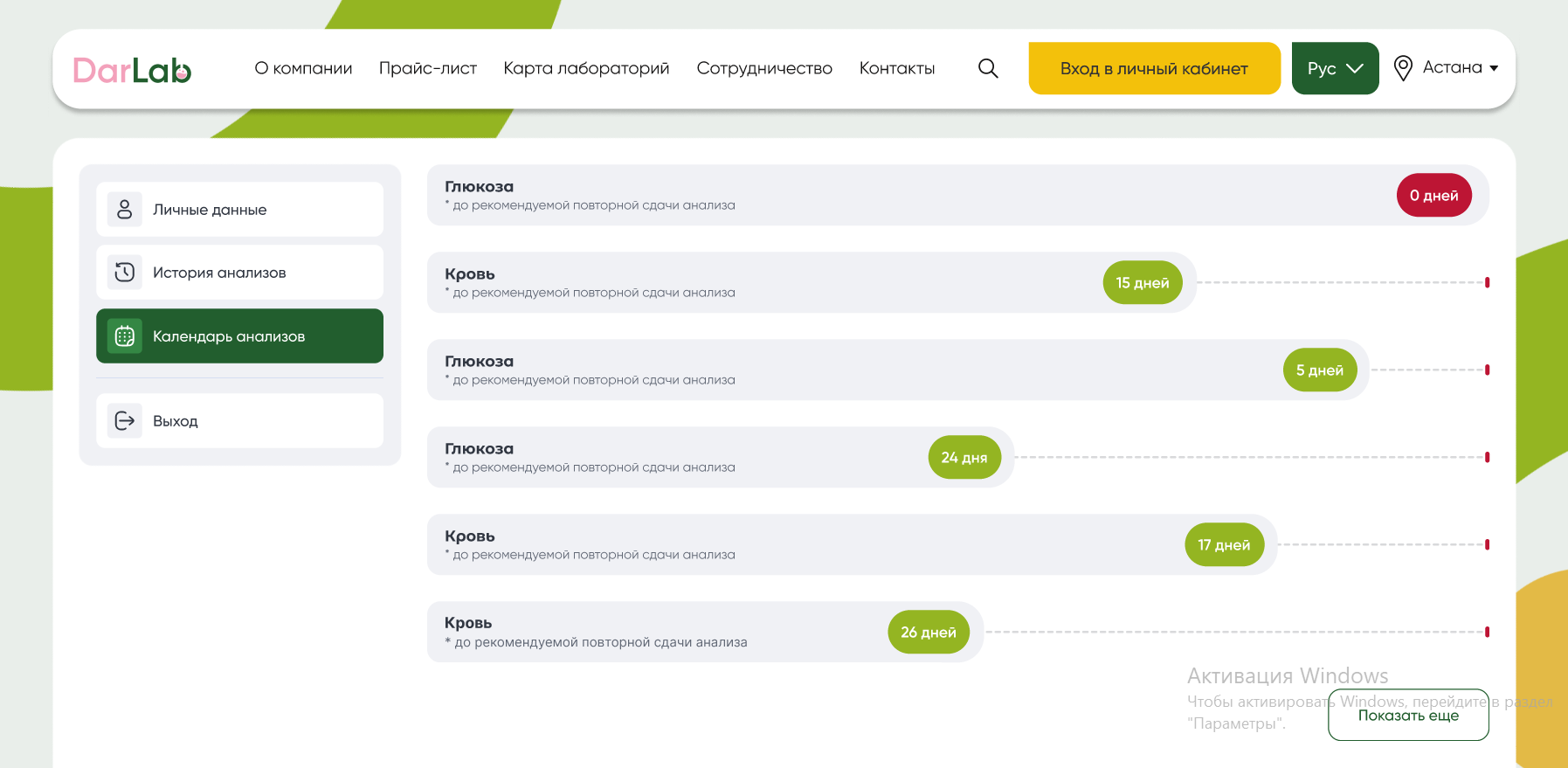The image size is (1568, 768).
Task: Select the 24 дня badge
Action: (x=964, y=458)
